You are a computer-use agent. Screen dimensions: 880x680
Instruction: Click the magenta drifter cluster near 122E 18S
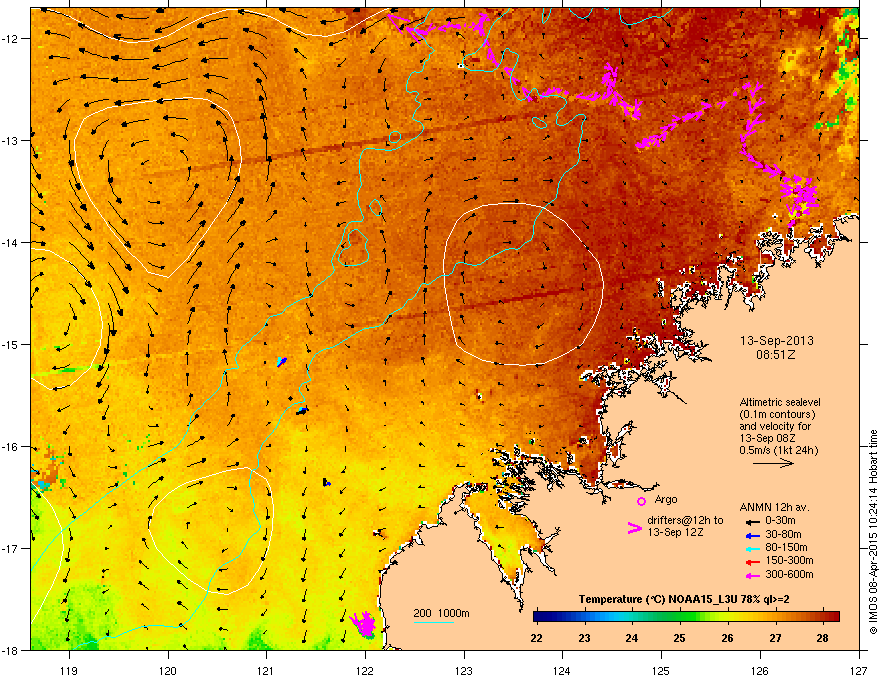click(364, 624)
